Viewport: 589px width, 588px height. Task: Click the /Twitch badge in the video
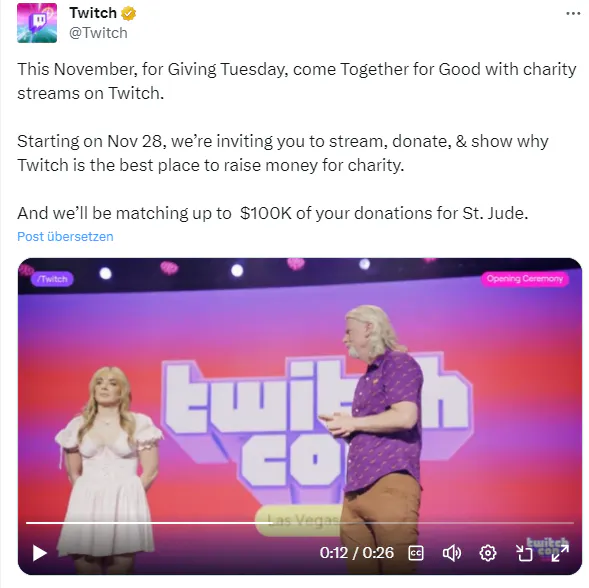click(52, 279)
